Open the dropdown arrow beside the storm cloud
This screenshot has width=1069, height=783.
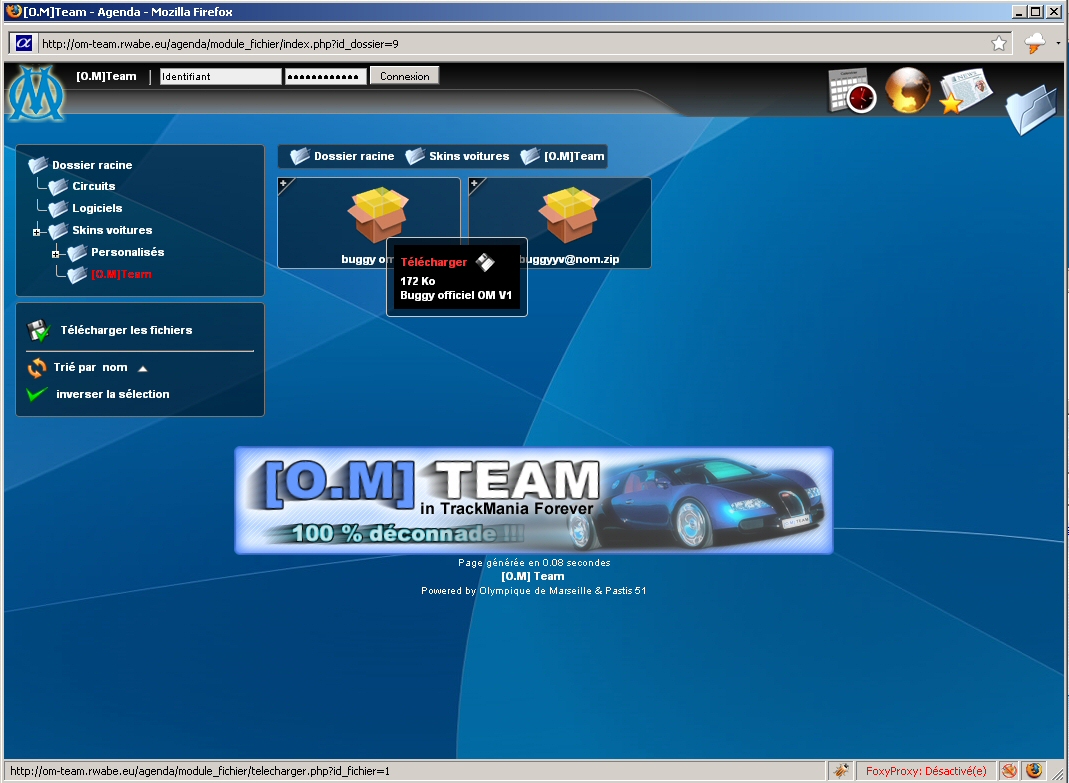(x=1058, y=43)
